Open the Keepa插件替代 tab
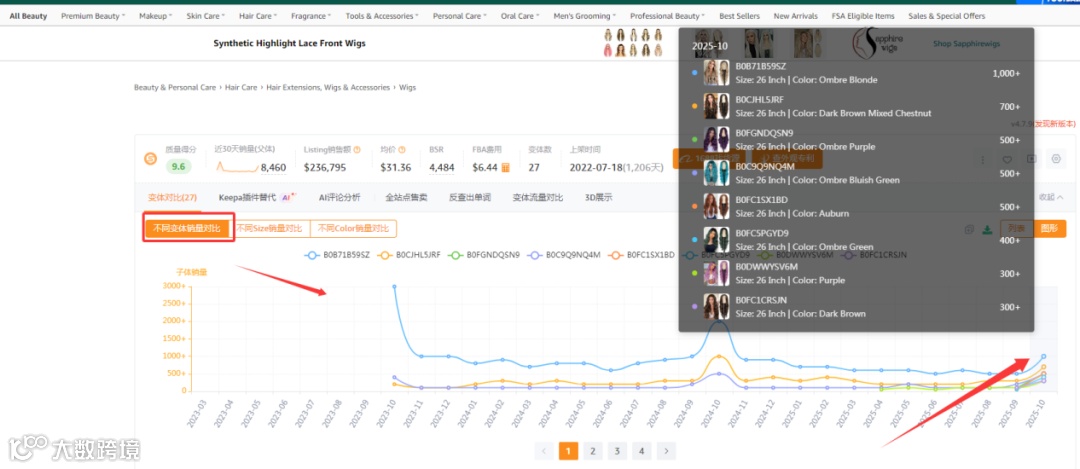 click(x=247, y=197)
